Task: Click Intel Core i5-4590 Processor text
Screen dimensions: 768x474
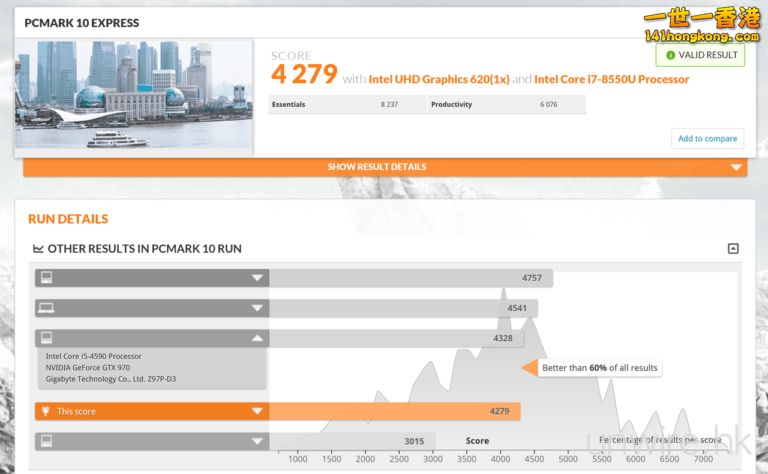Action: click(94, 356)
